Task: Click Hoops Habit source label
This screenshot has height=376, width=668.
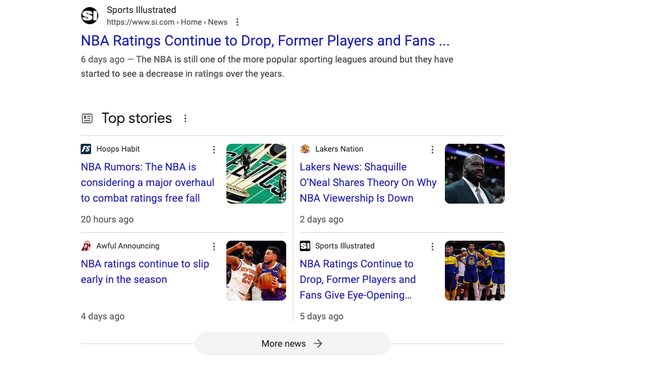Action: [x=118, y=149]
